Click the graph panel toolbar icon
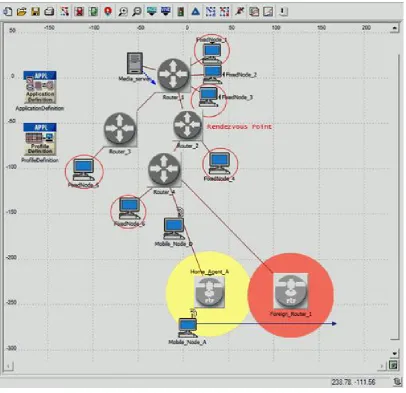This screenshot has width=406, height=393. pos(268,12)
